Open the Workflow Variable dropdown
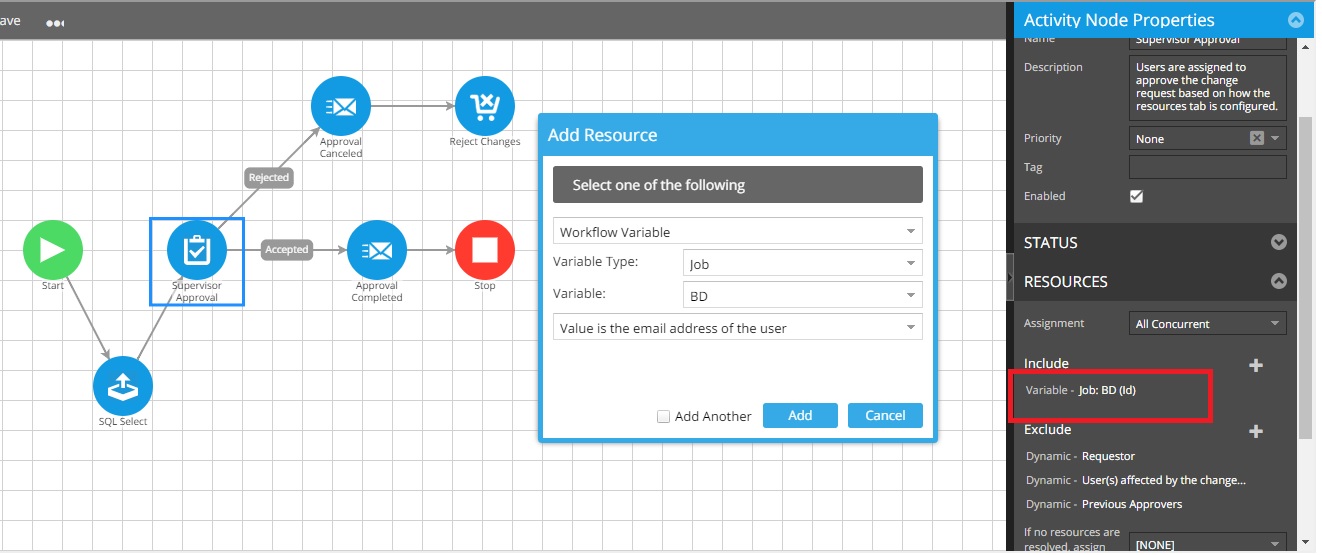Screen dimensions: 1322x555 tap(737, 232)
